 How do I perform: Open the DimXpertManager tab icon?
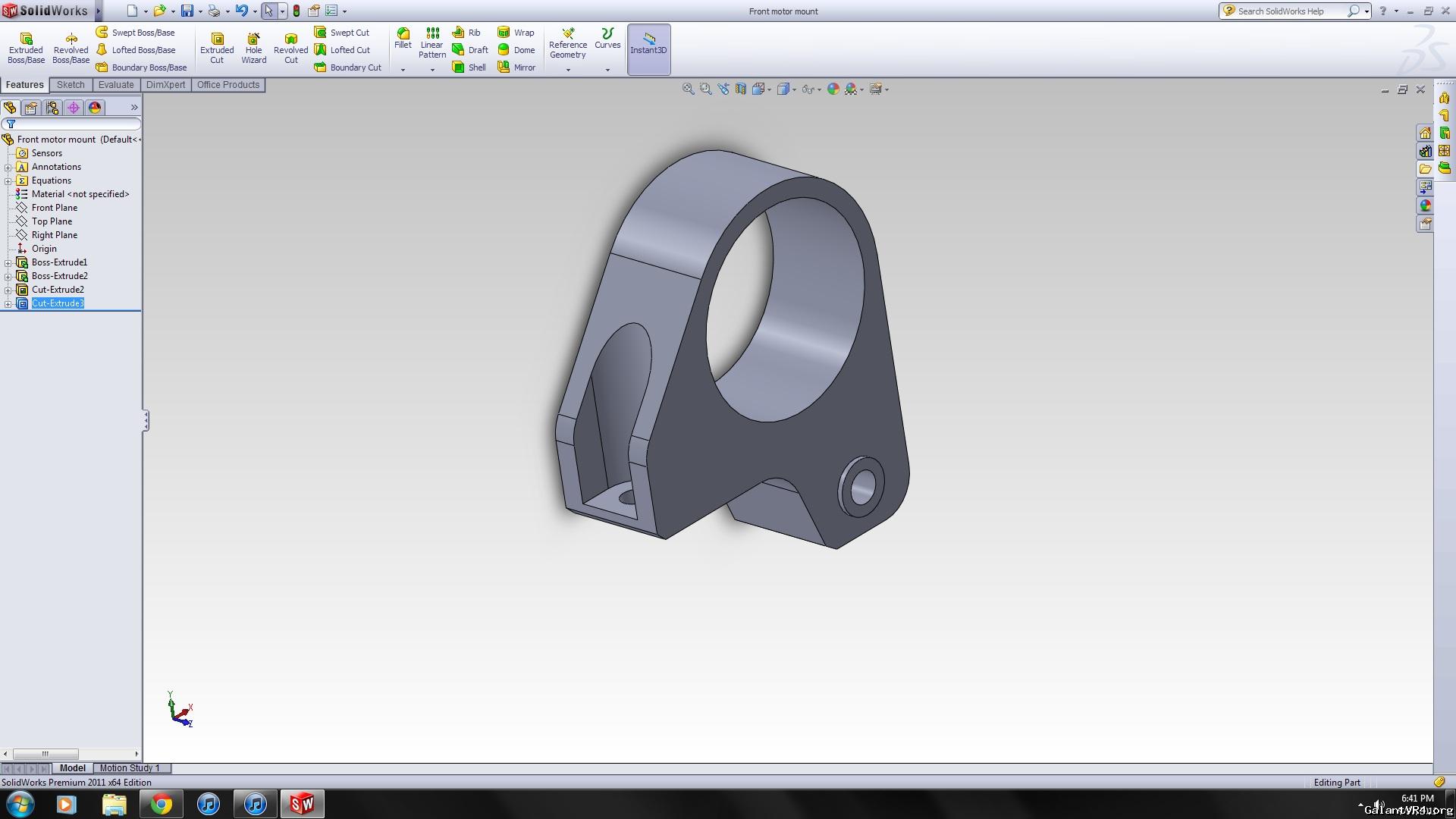[x=74, y=108]
